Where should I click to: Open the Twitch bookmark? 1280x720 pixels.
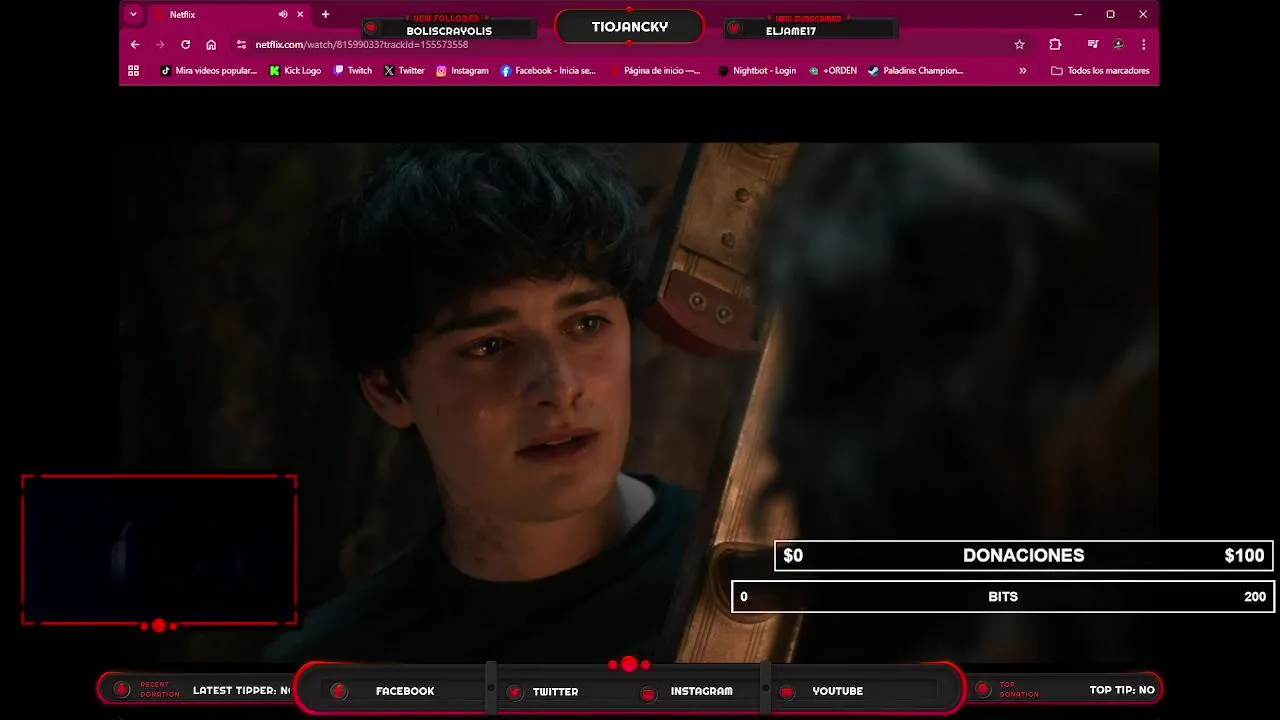pos(352,71)
